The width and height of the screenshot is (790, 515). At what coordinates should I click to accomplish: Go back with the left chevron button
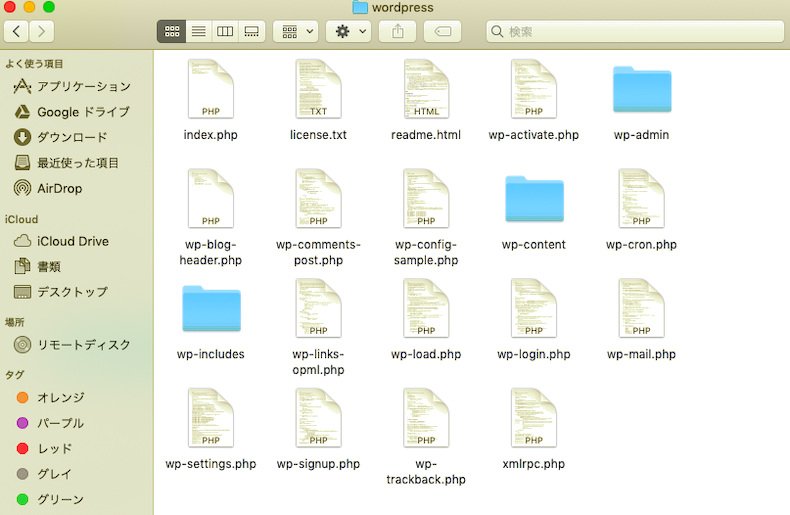point(16,32)
